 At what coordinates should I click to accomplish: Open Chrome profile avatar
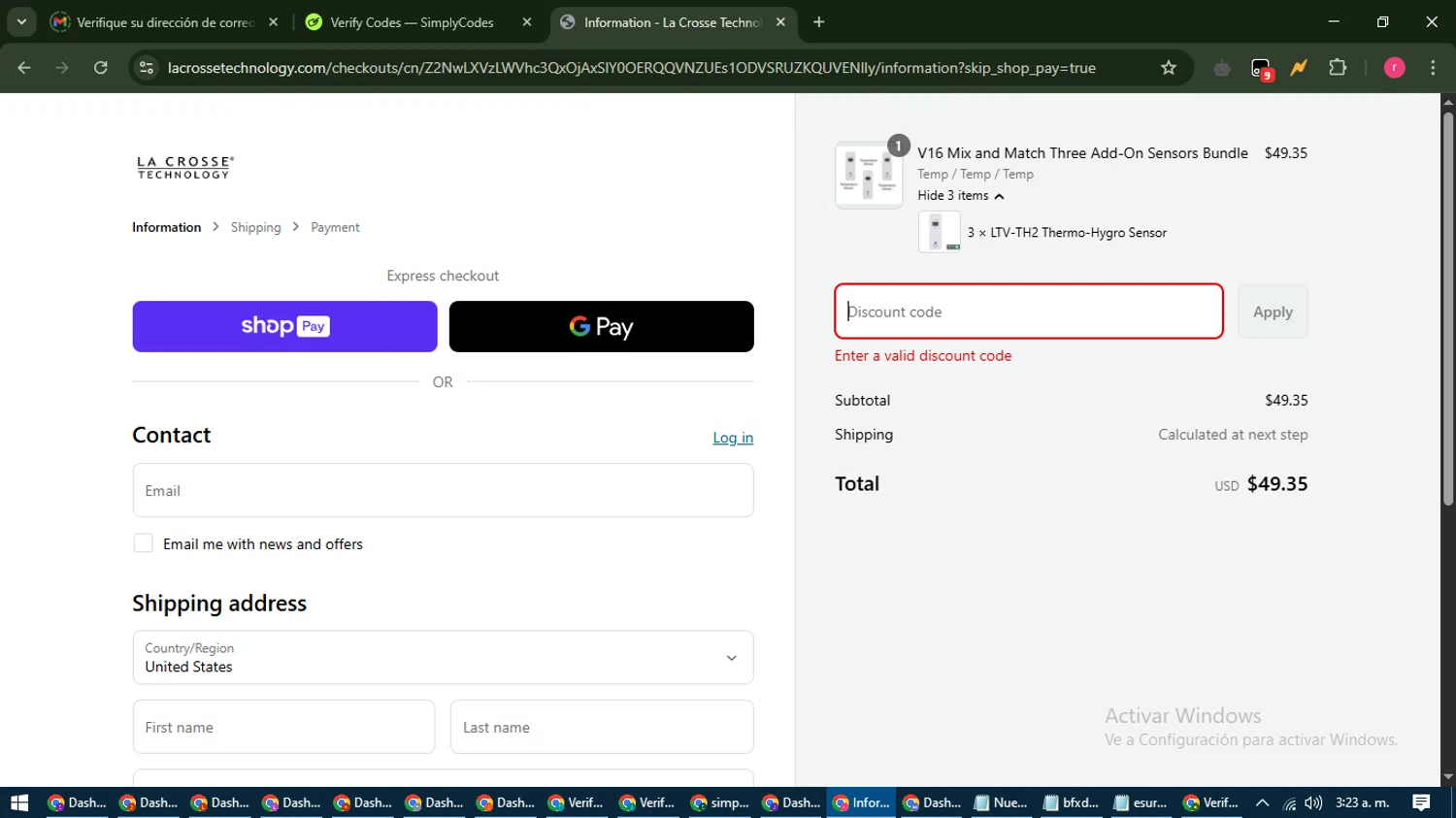click(x=1394, y=68)
